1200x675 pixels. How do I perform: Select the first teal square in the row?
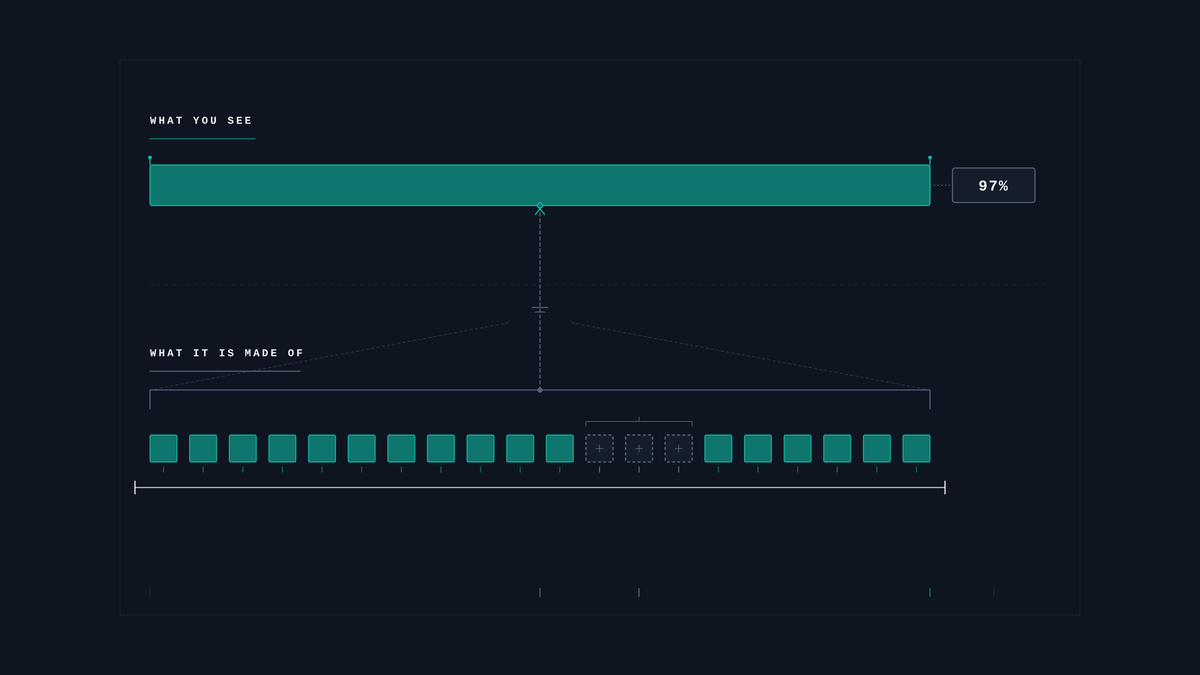coord(163,448)
